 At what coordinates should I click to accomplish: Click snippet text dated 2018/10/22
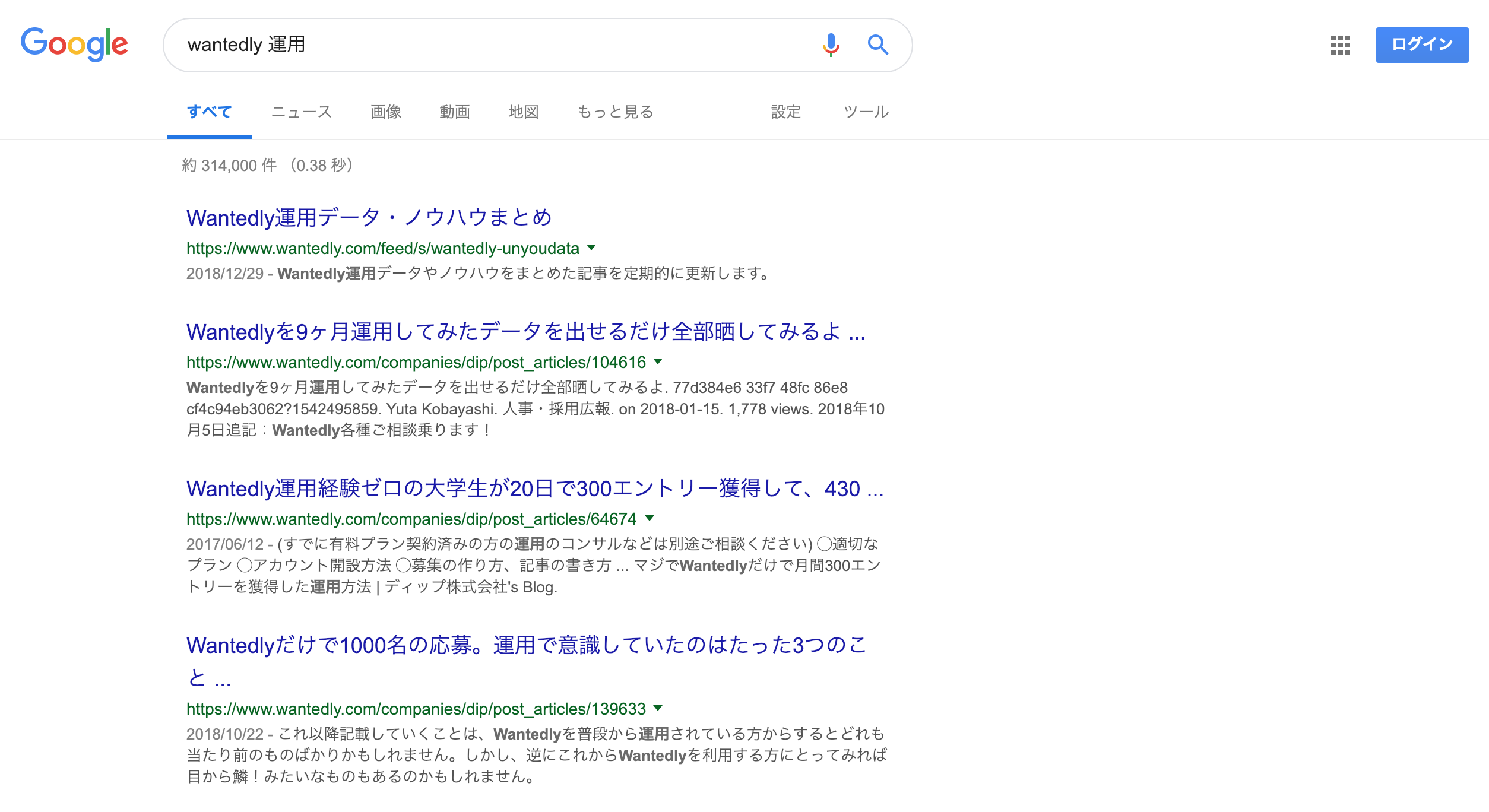point(537,755)
